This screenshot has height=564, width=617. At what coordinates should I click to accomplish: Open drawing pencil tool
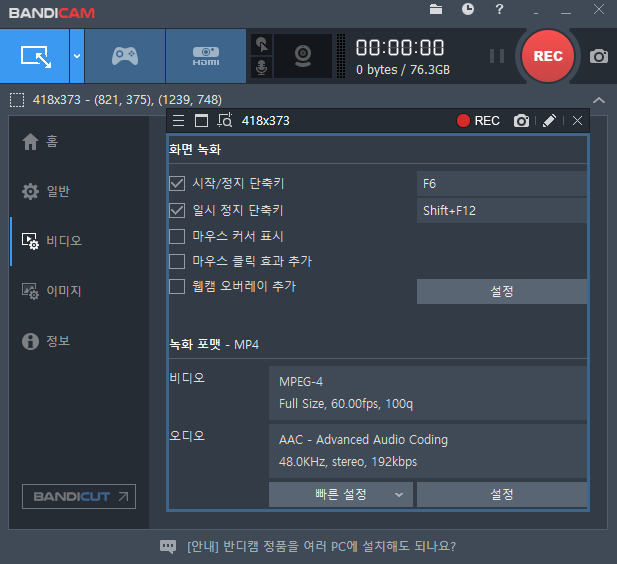549,121
